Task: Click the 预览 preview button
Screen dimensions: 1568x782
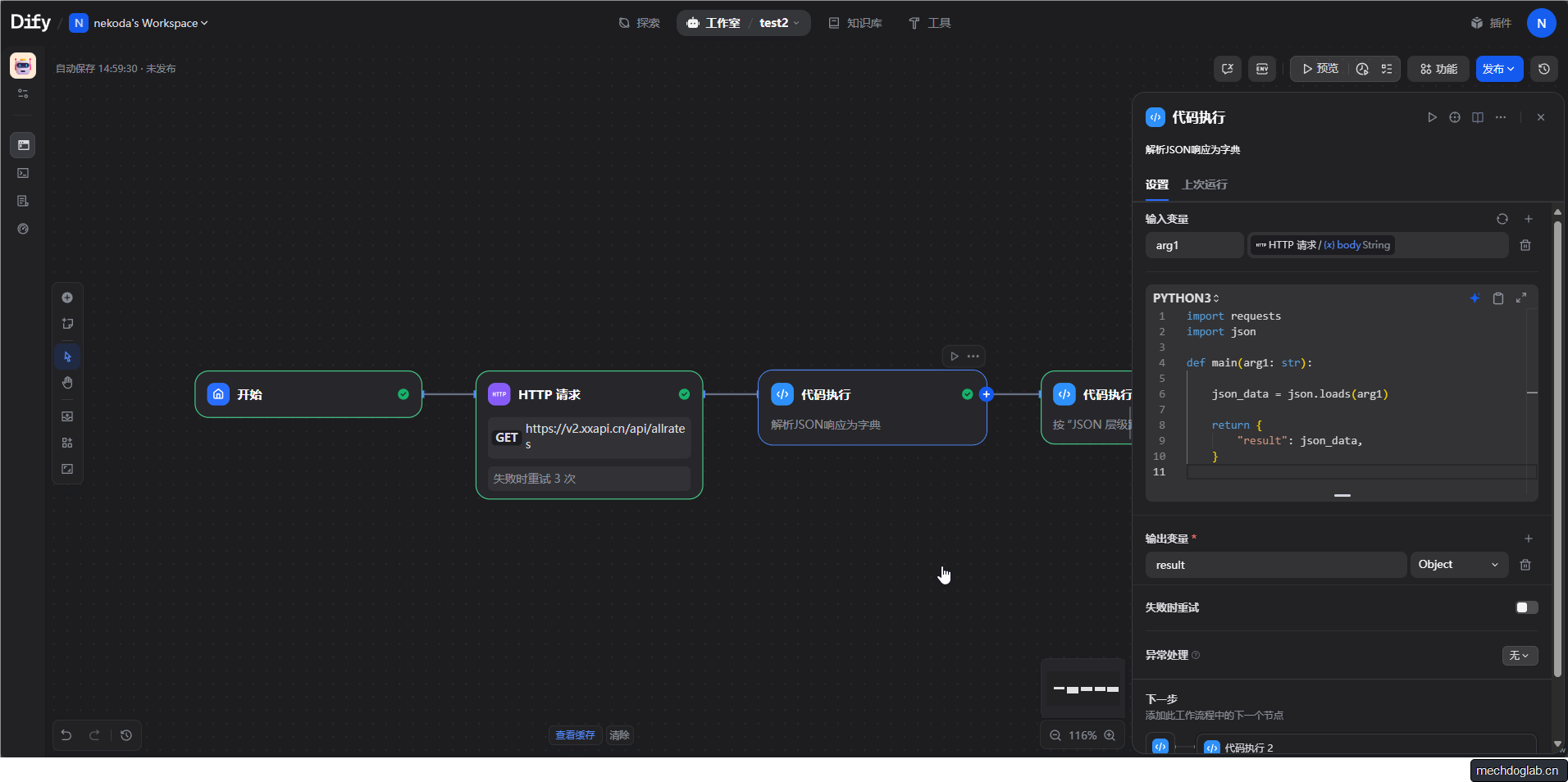Action: click(x=1320, y=69)
